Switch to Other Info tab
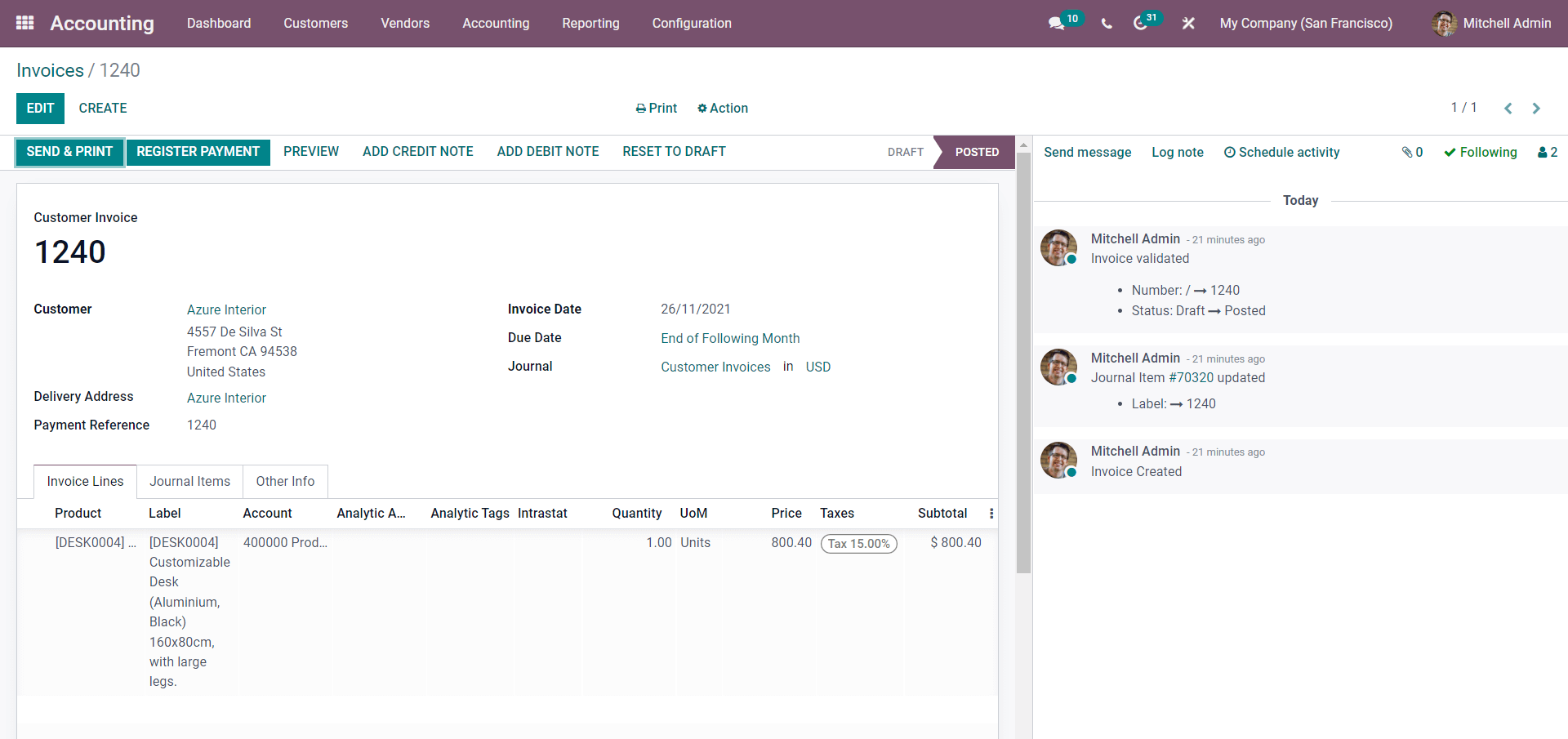The width and height of the screenshot is (1568, 739). [x=285, y=482]
